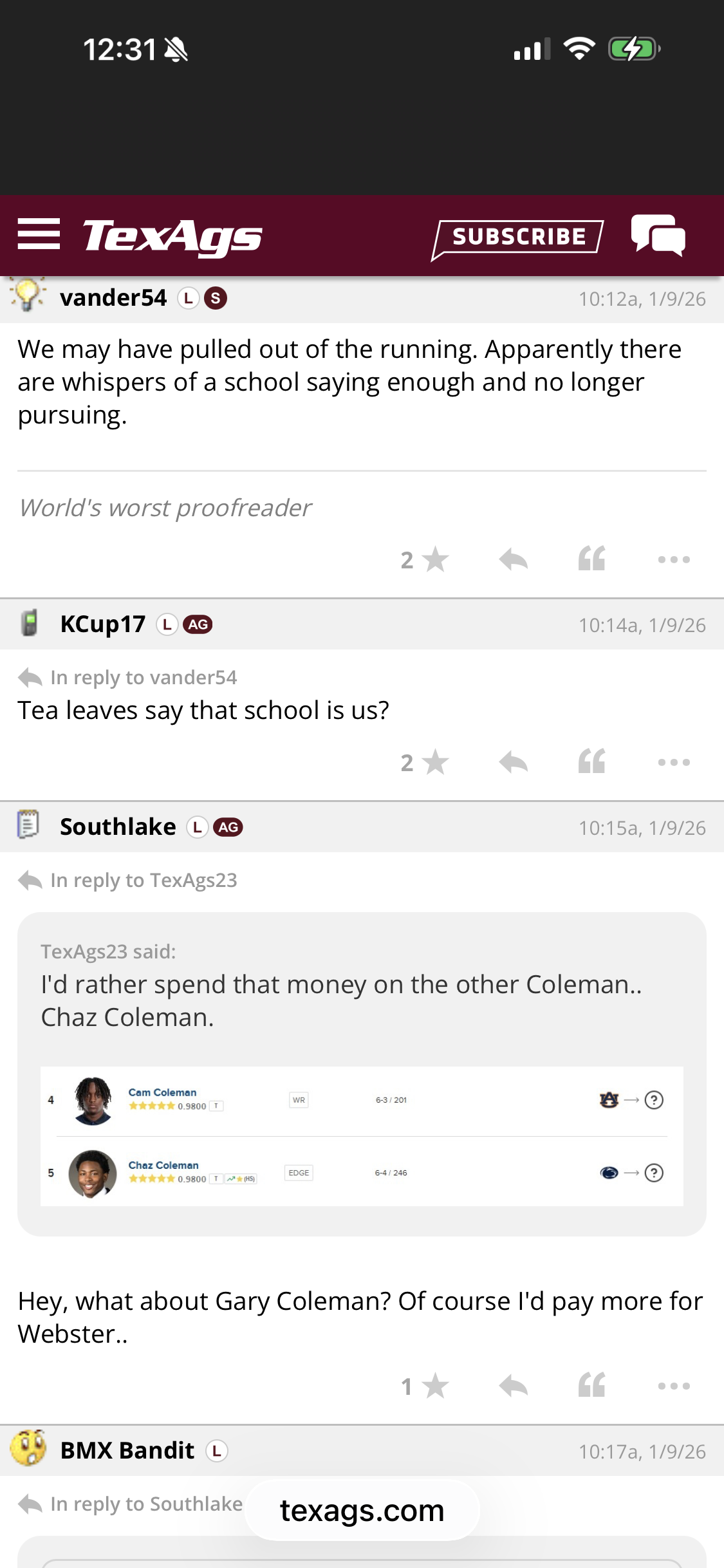Open the forum chat bubbles icon
This screenshot has width=724, height=1568.
[x=658, y=235]
